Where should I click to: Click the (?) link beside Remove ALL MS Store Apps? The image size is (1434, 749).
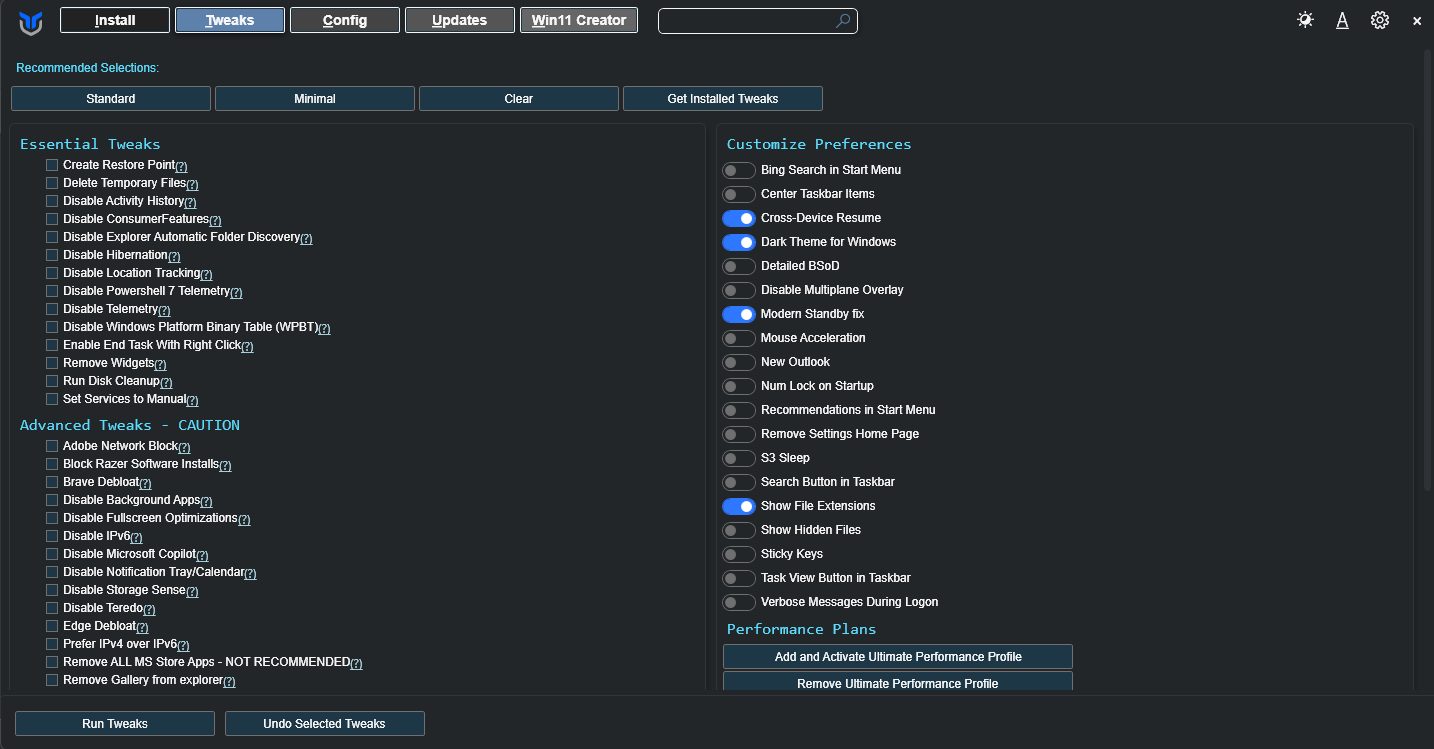coord(357,663)
